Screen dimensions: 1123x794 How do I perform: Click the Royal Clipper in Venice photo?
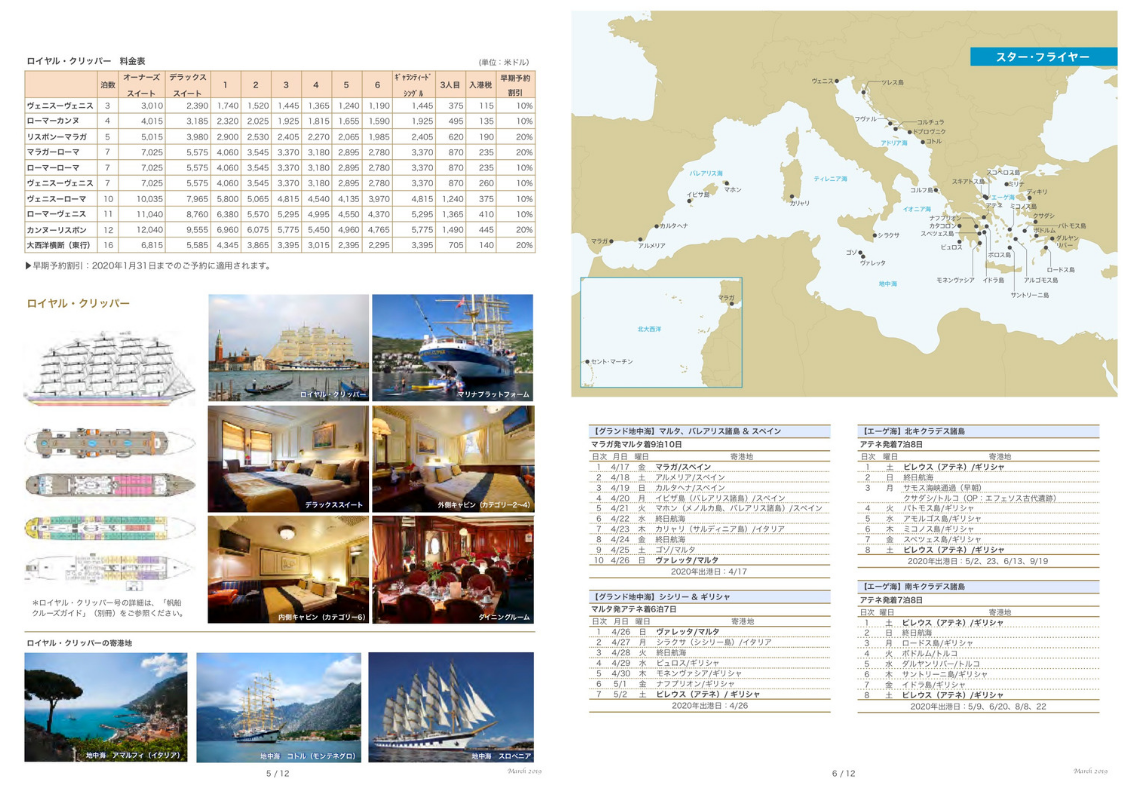tap(289, 347)
